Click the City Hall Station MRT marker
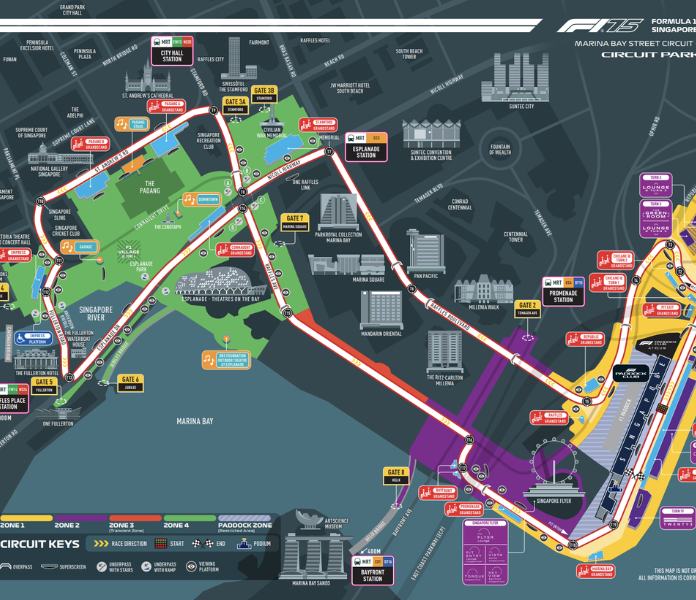Screen dimensions: 696x600 [172, 51]
